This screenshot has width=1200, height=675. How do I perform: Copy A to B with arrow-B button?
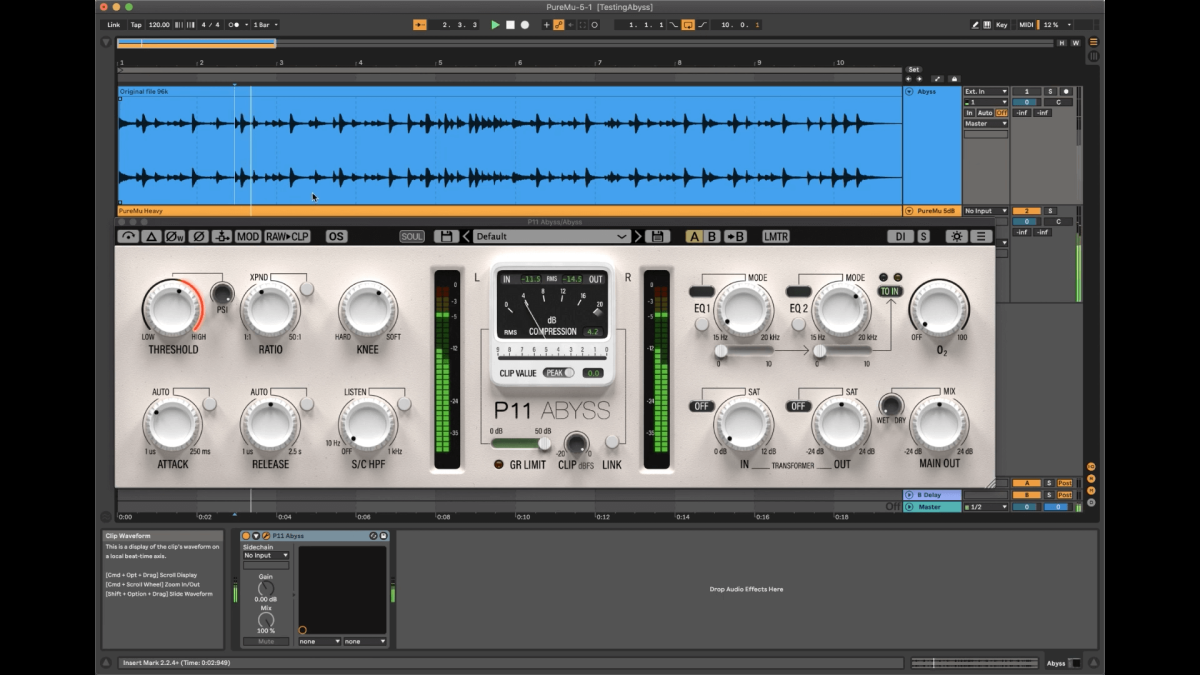point(735,237)
